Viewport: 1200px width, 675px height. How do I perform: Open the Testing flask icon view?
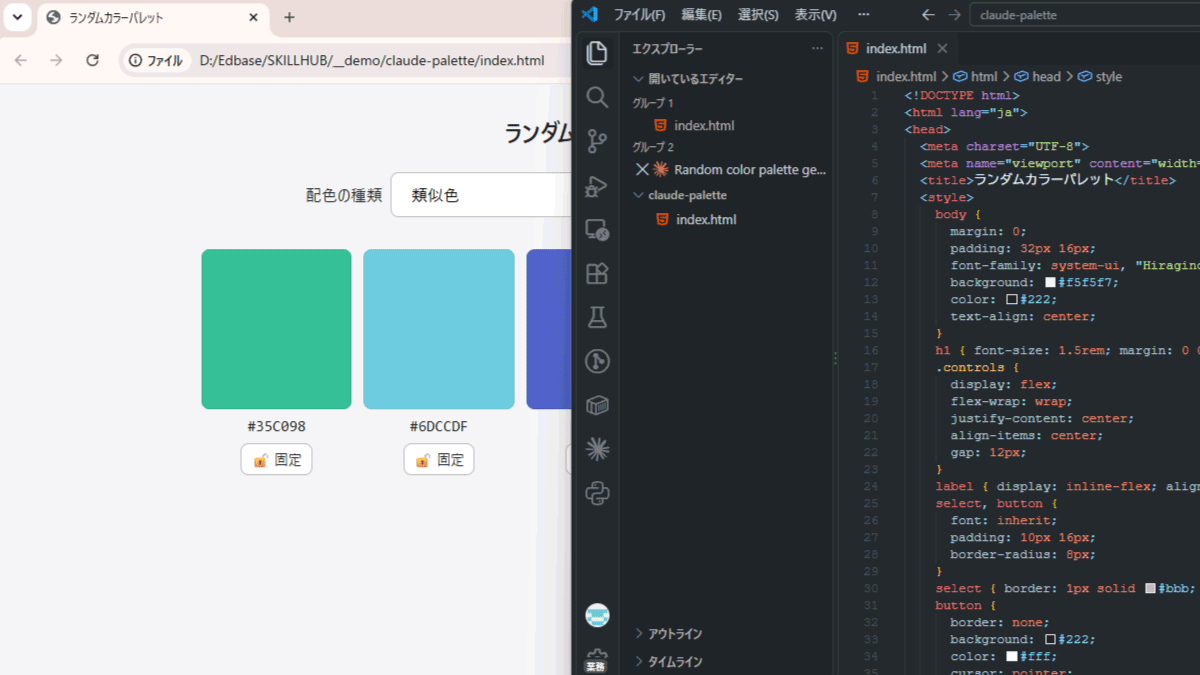tap(597, 318)
